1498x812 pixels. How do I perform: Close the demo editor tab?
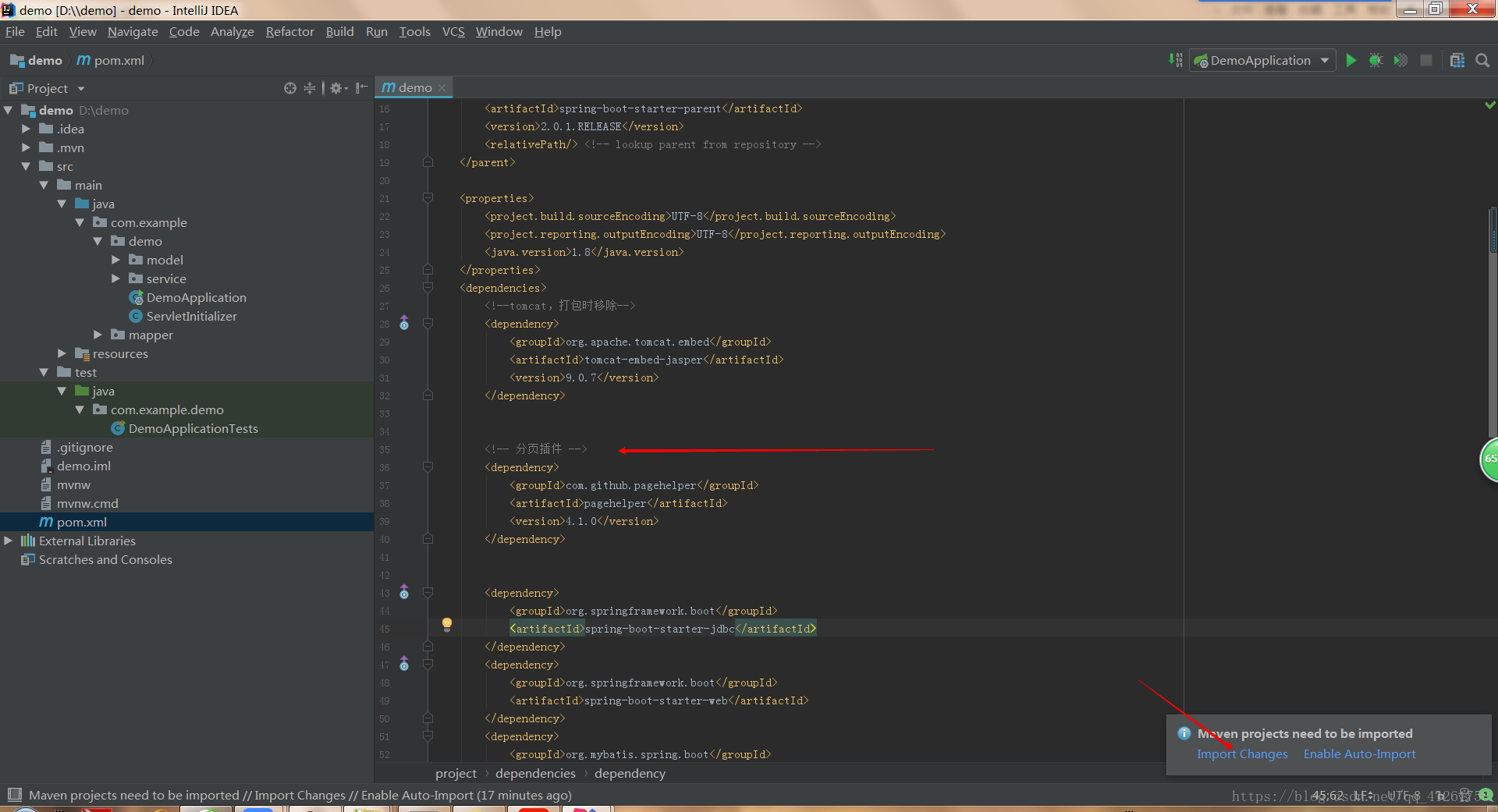(x=442, y=88)
